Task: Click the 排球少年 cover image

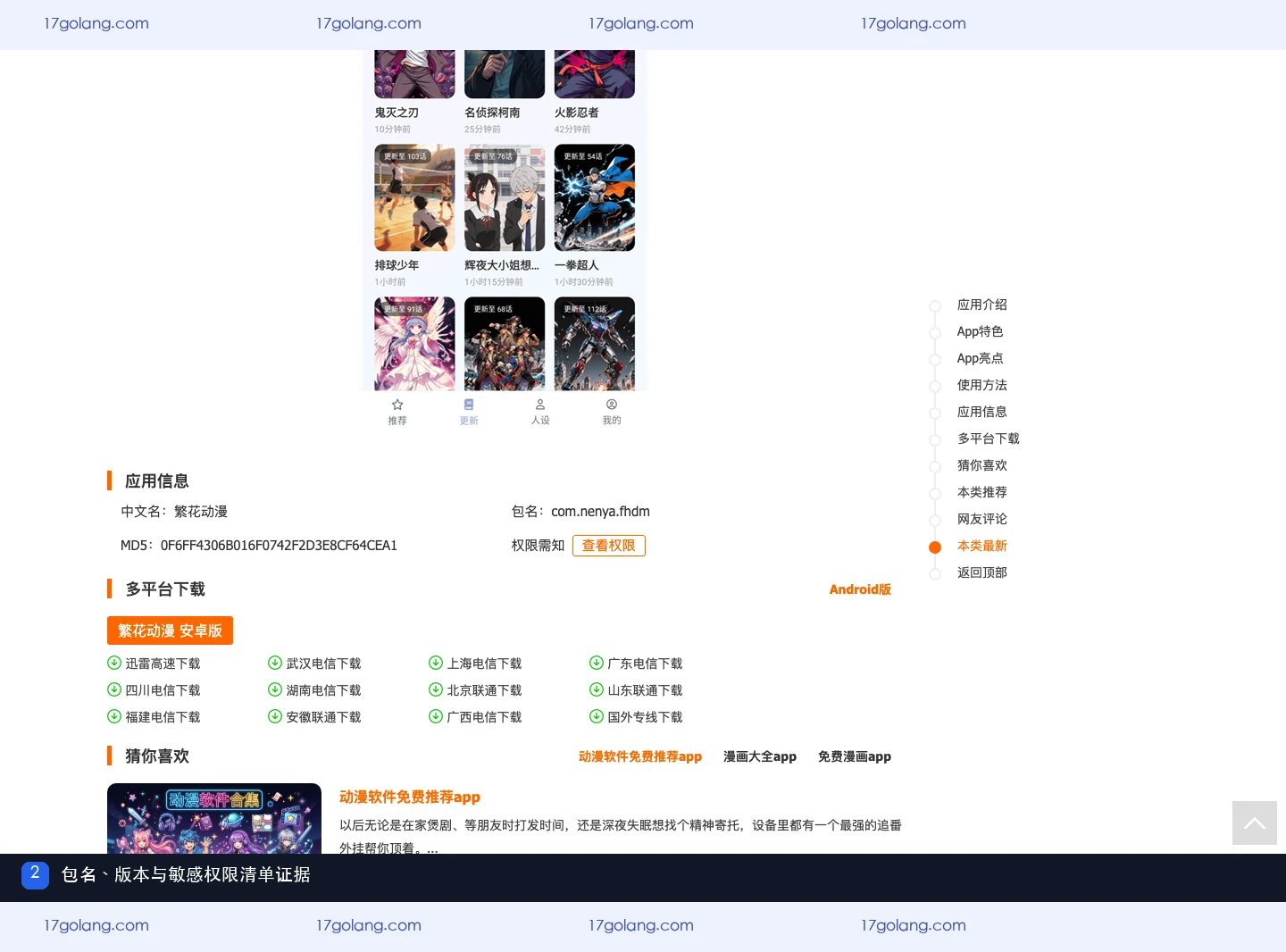Action: point(414,197)
